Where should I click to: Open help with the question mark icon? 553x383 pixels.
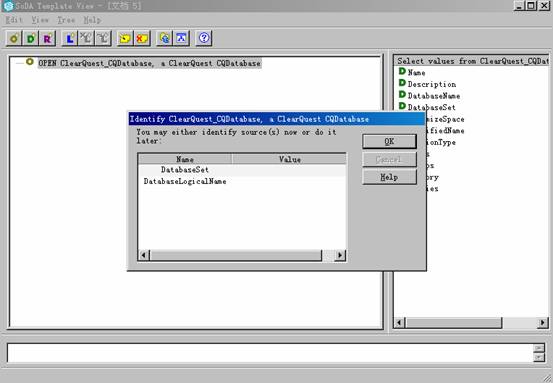204,38
